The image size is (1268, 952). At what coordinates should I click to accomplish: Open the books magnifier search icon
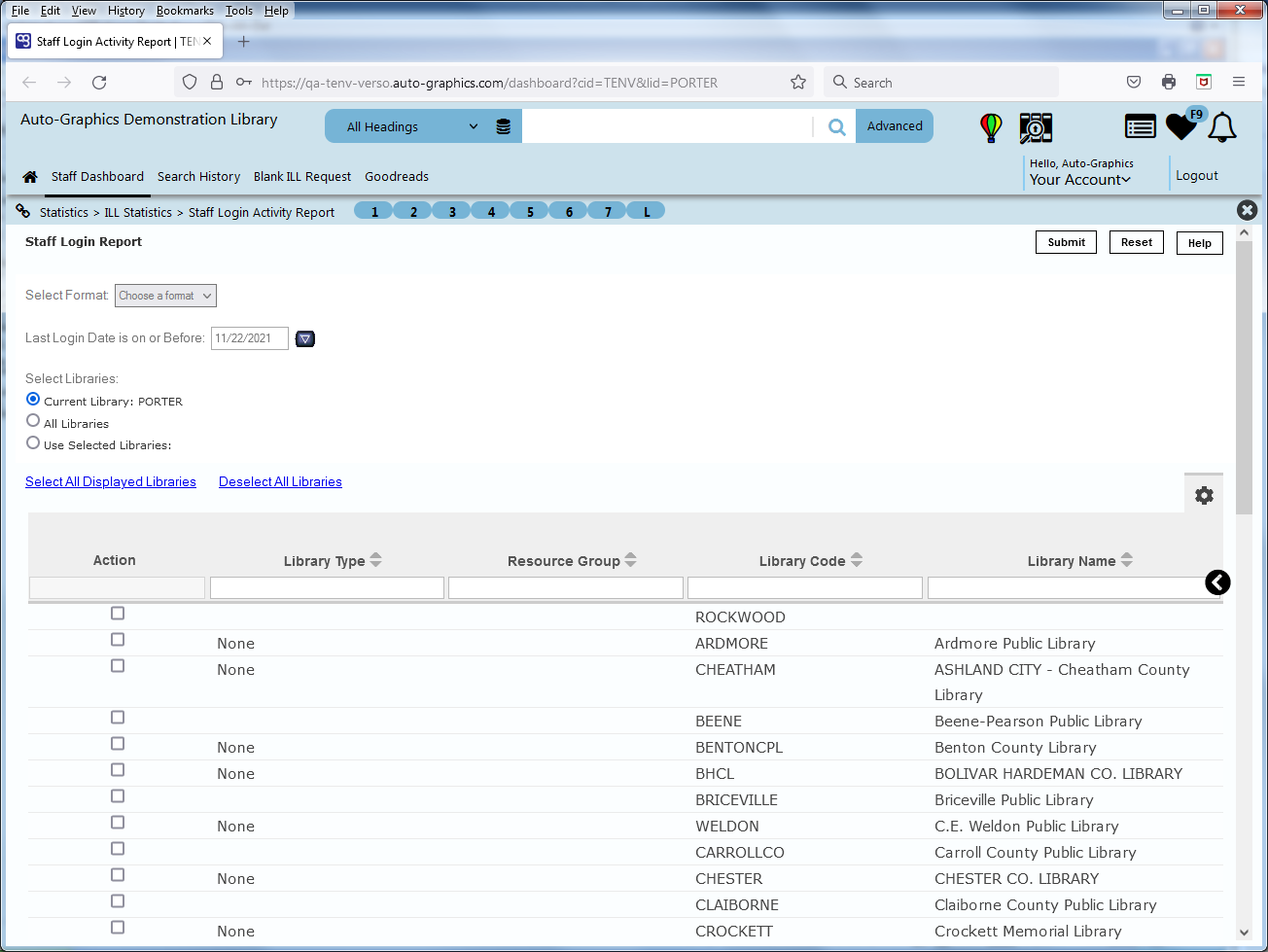point(1036,127)
